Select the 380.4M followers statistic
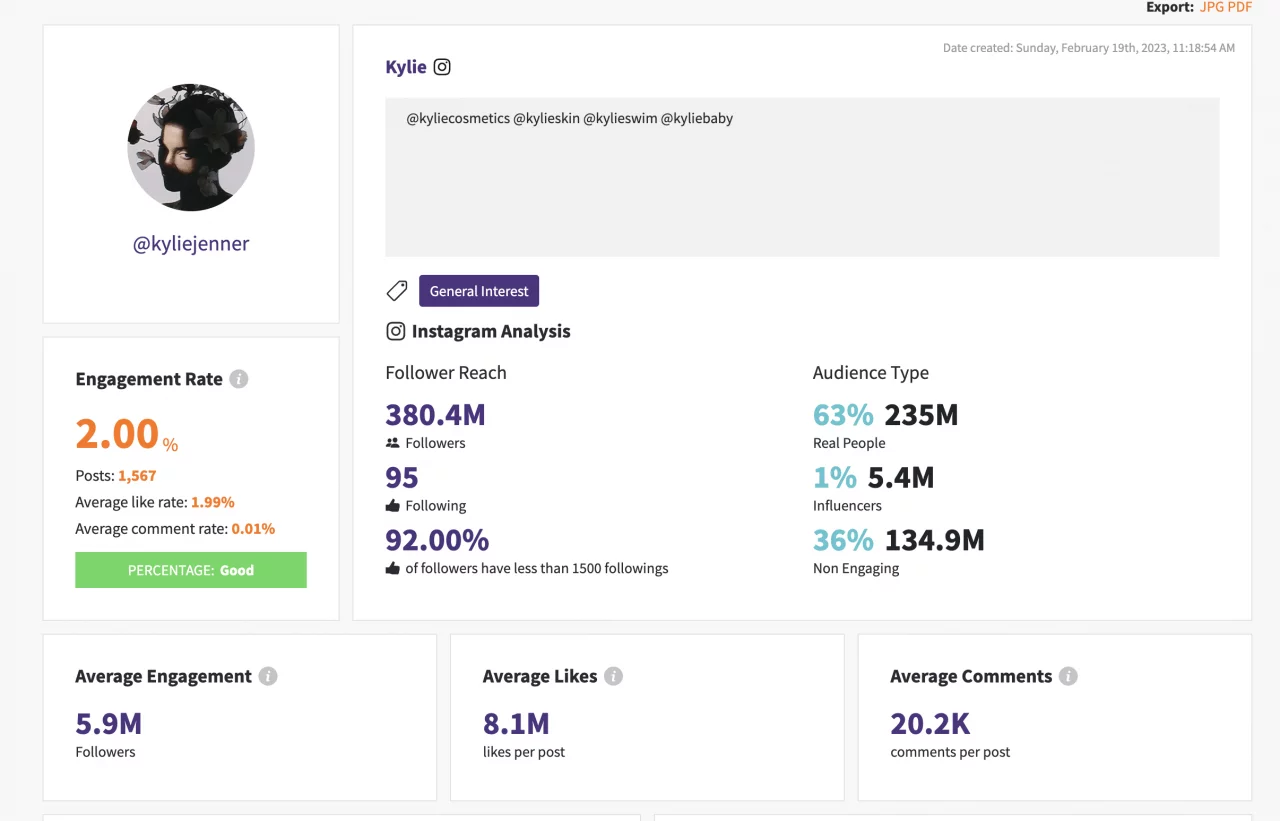The height and width of the screenshot is (821, 1280). point(435,414)
